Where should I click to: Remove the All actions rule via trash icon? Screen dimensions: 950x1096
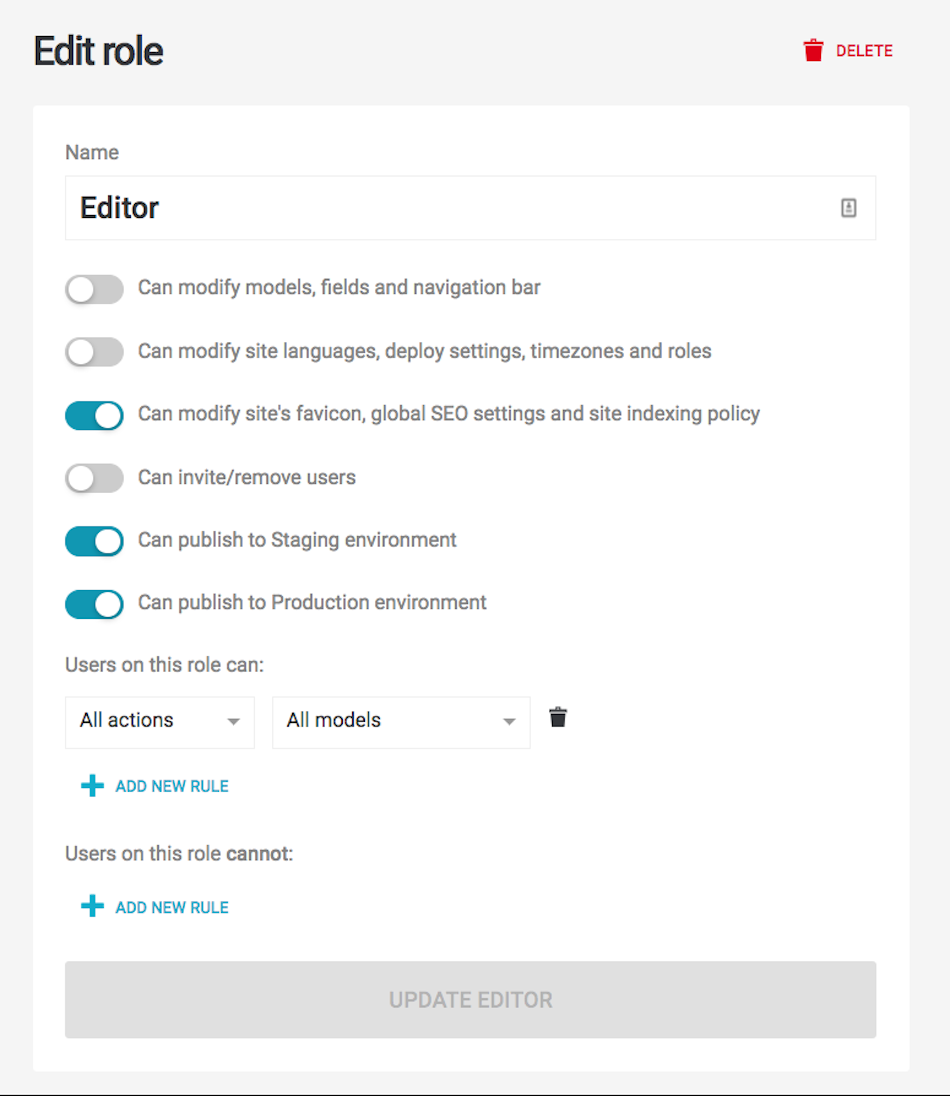click(558, 717)
